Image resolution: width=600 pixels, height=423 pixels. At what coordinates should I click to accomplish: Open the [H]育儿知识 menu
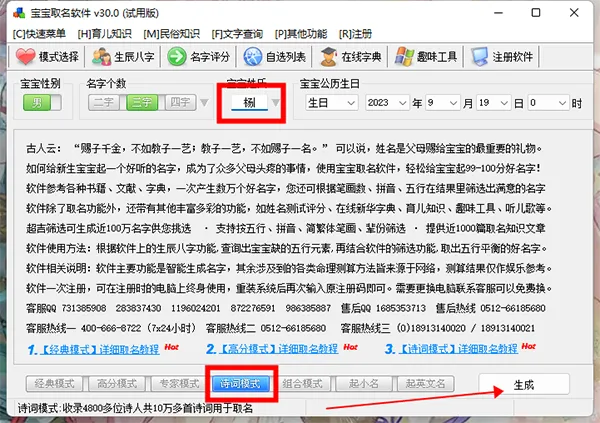click(x=104, y=34)
